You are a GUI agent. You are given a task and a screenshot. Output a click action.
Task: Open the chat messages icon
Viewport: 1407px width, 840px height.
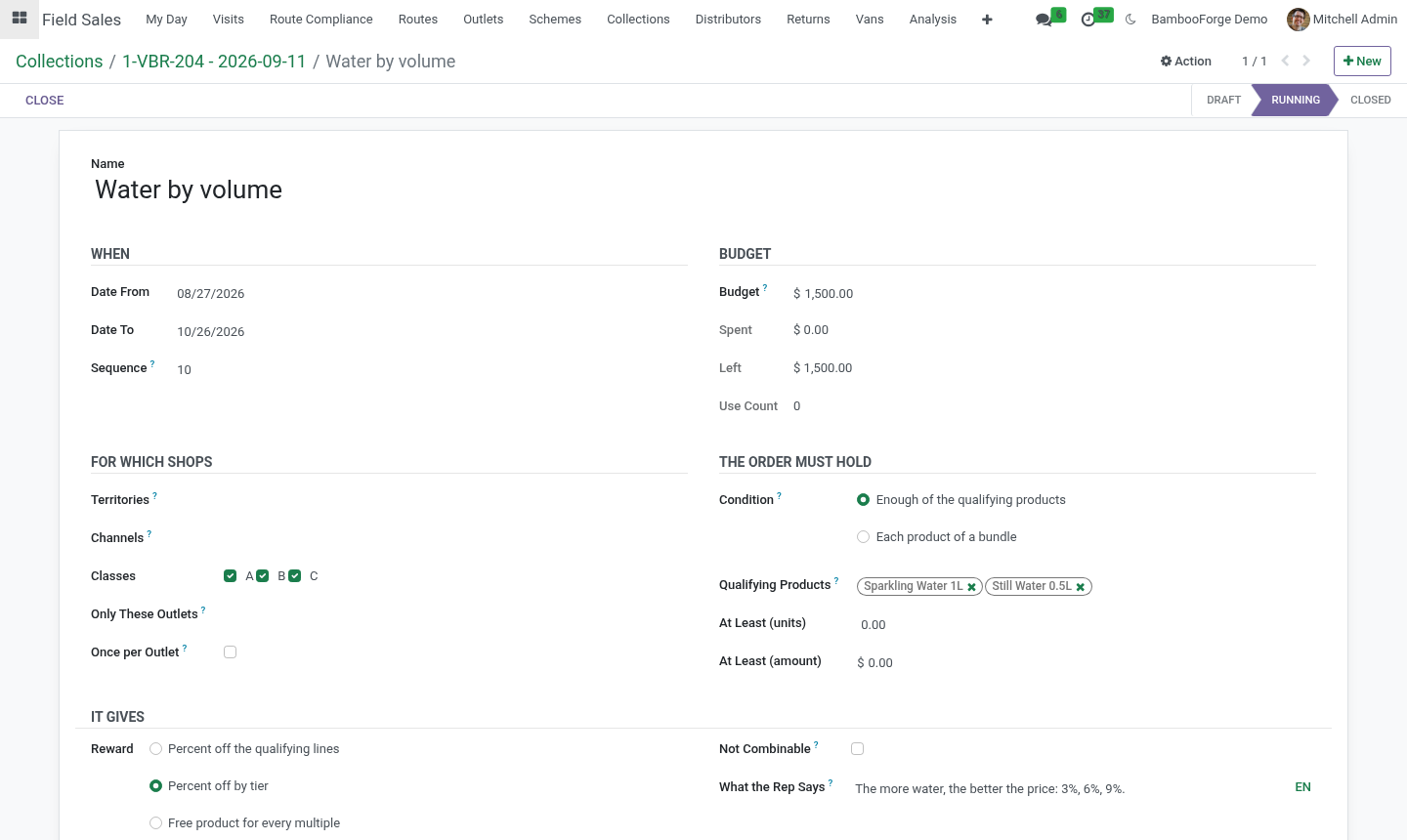[1044, 20]
